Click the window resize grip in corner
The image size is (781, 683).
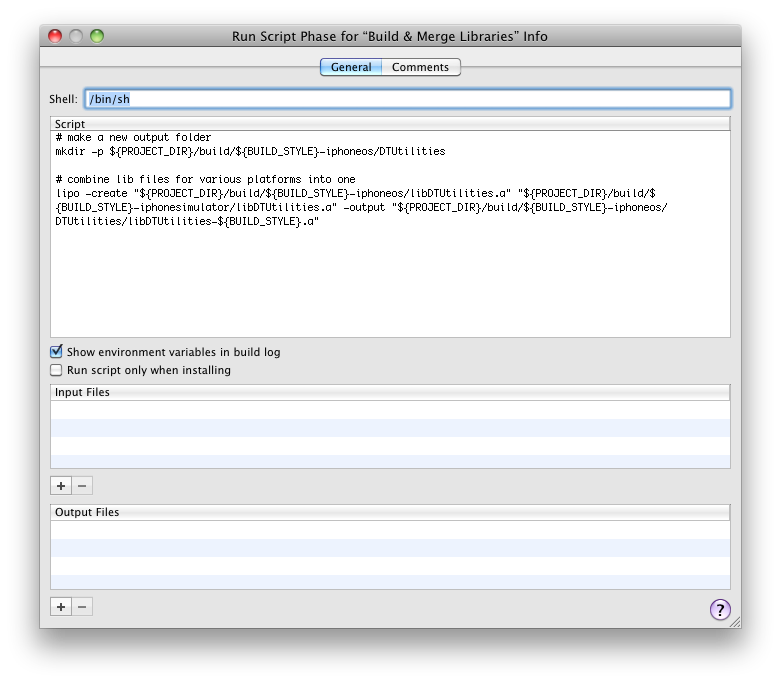tap(734, 622)
